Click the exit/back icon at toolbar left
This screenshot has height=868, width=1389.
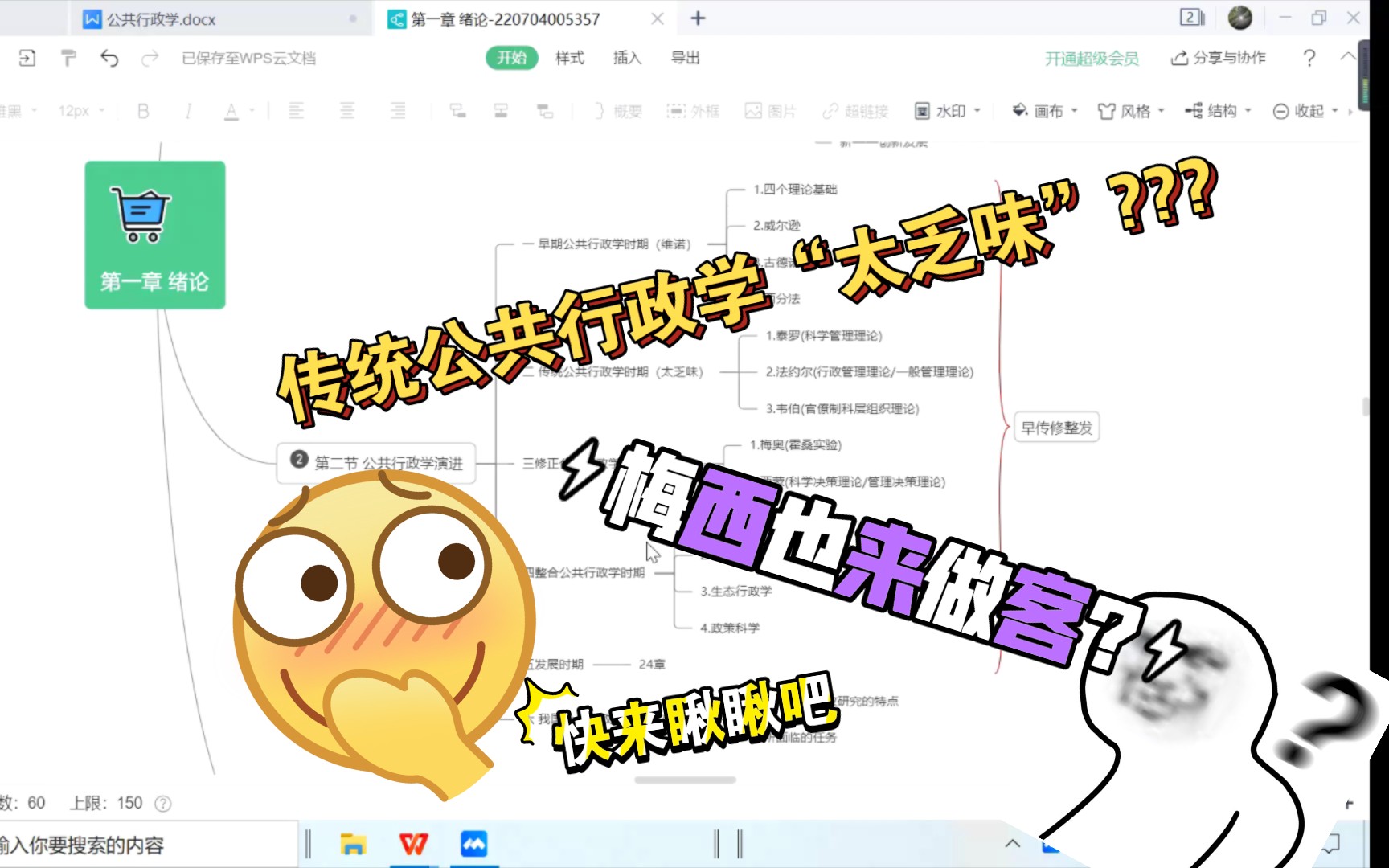coord(27,58)
